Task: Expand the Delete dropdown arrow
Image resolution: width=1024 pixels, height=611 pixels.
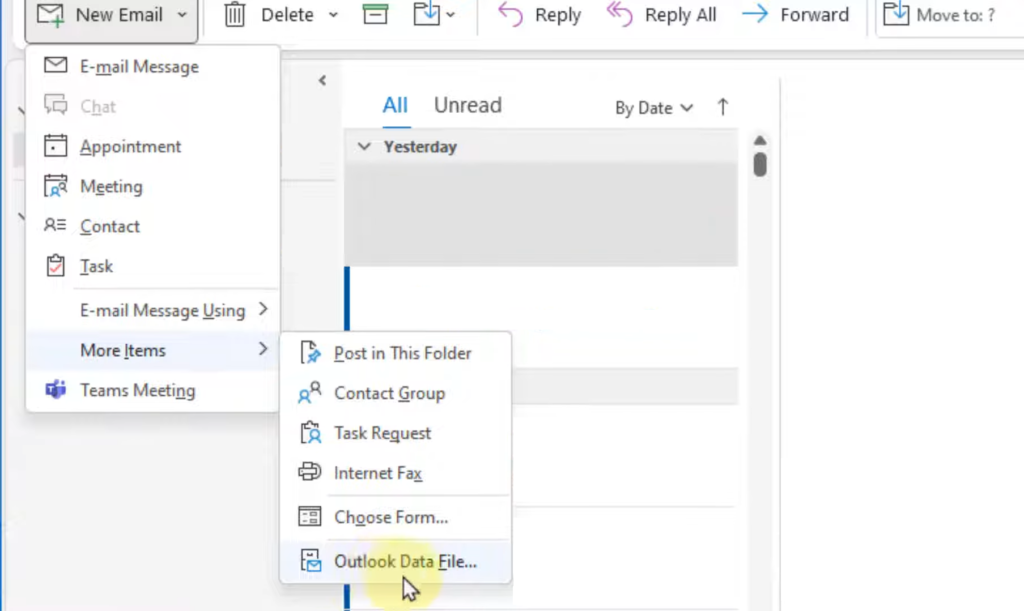Action: (x=333, y=15)
